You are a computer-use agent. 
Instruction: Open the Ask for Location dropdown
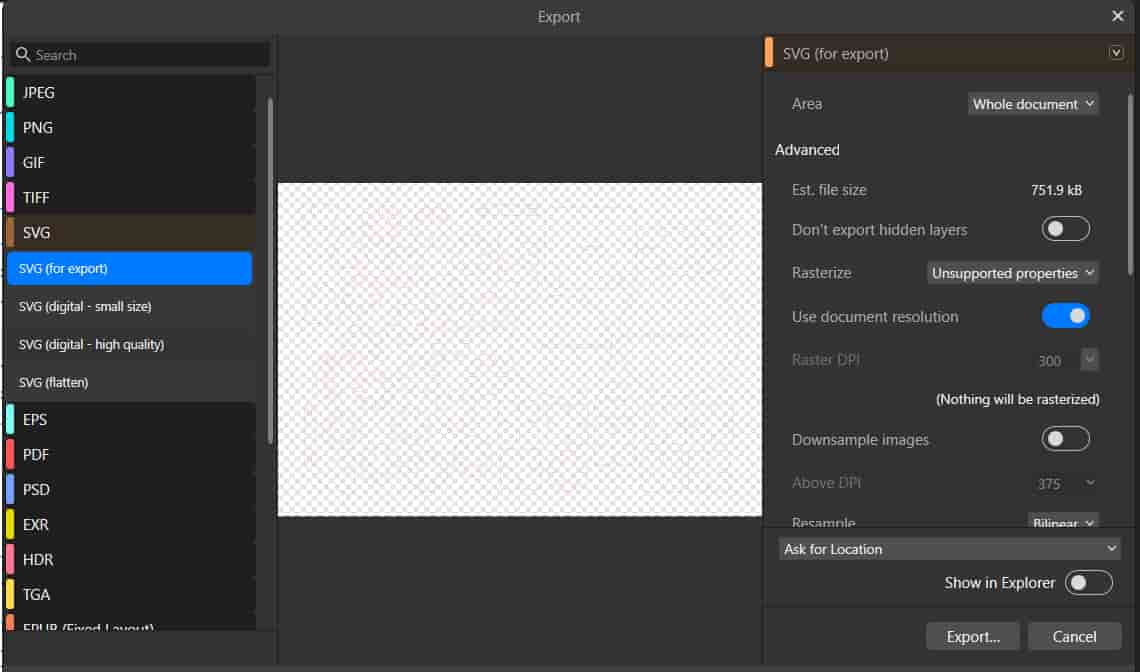coord(949,548)
